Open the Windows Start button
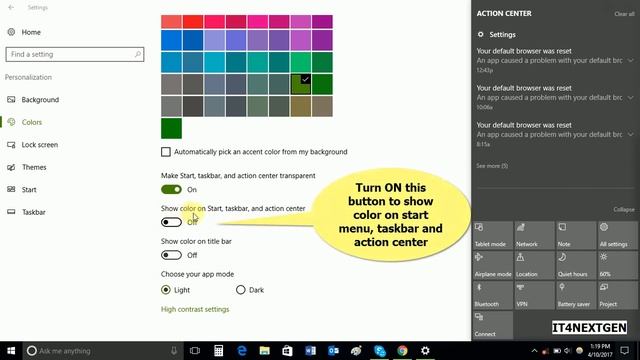This screenshot has height=360, width=640. 11,351
